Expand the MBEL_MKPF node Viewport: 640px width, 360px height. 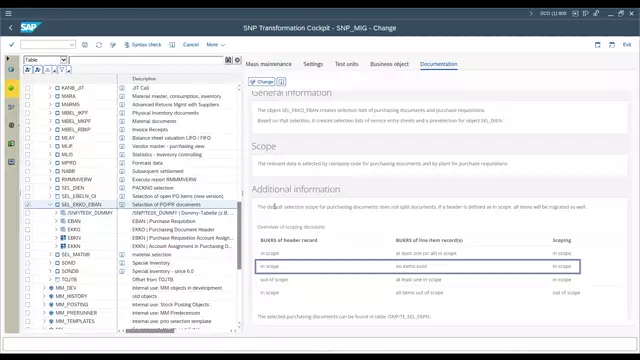click(x=50, y=121)
